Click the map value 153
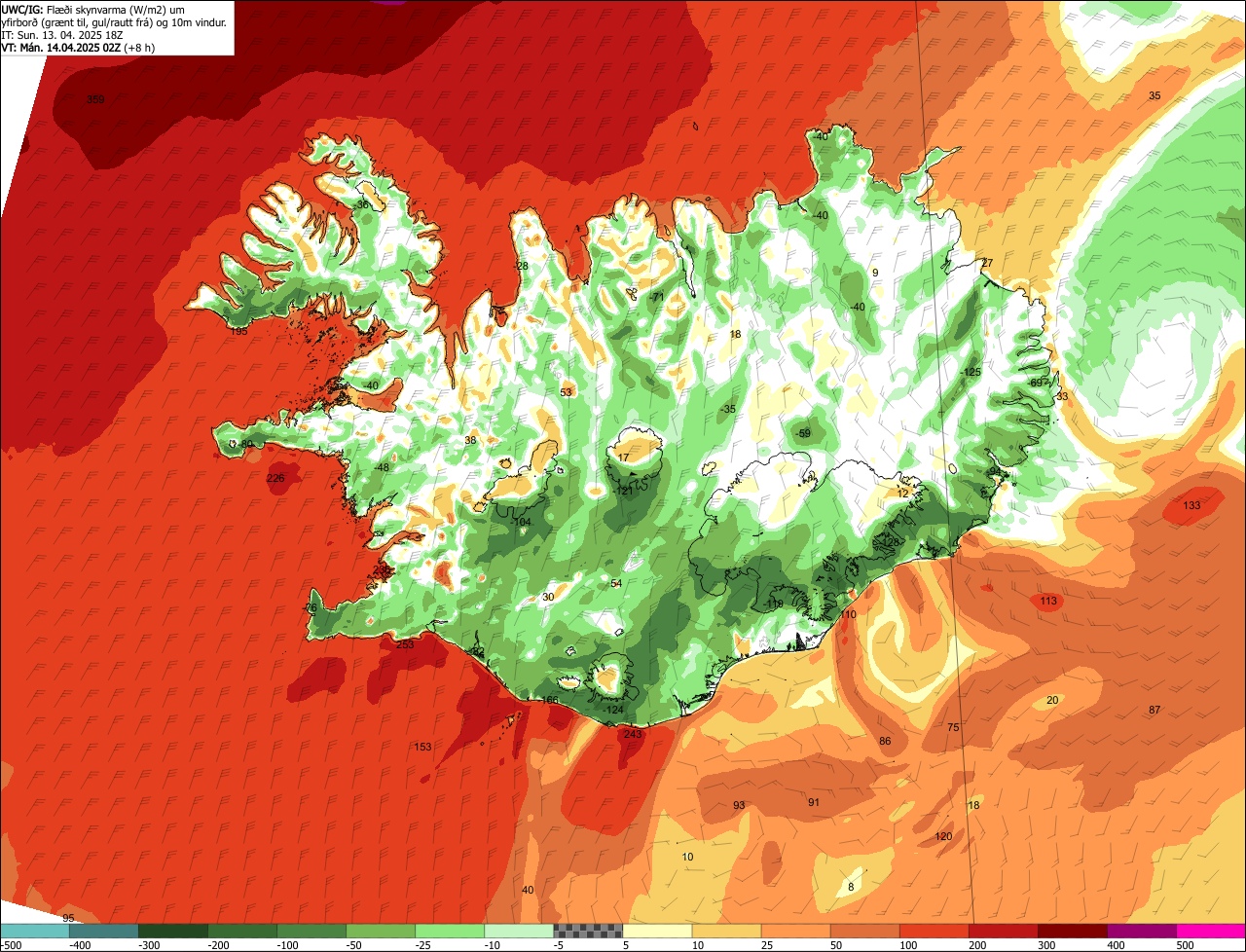1246x952 pixels. pos(422,747)
